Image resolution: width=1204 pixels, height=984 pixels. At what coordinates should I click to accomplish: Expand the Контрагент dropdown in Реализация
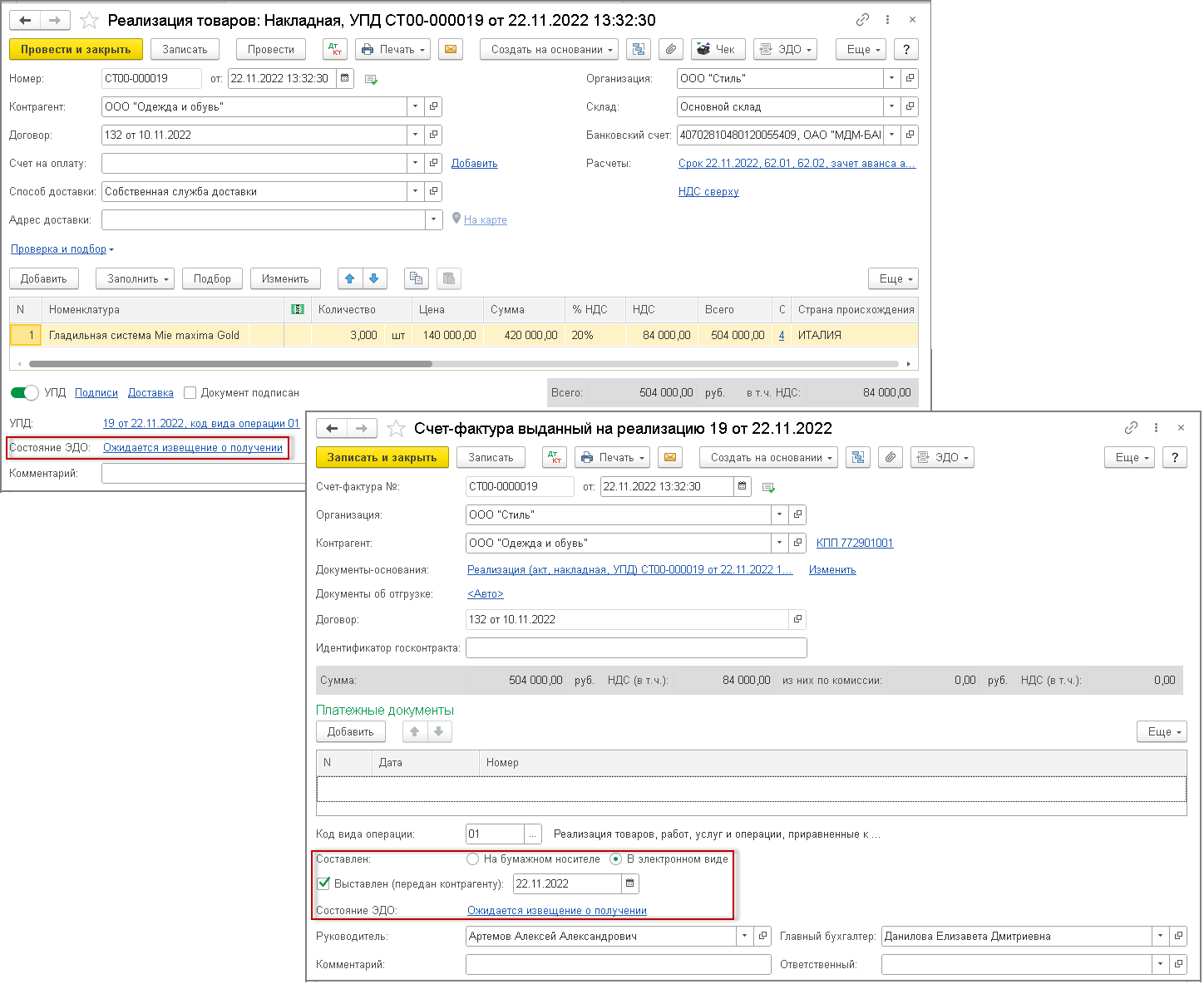coord(416,106)
